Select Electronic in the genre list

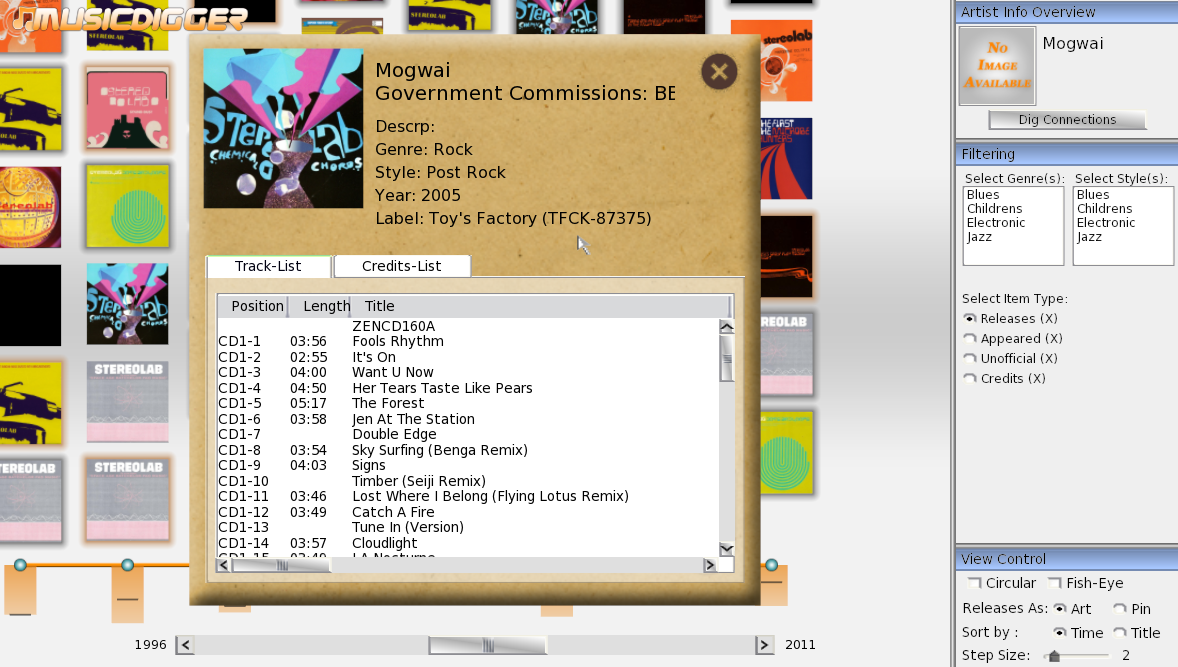click(x=996, y=223)
